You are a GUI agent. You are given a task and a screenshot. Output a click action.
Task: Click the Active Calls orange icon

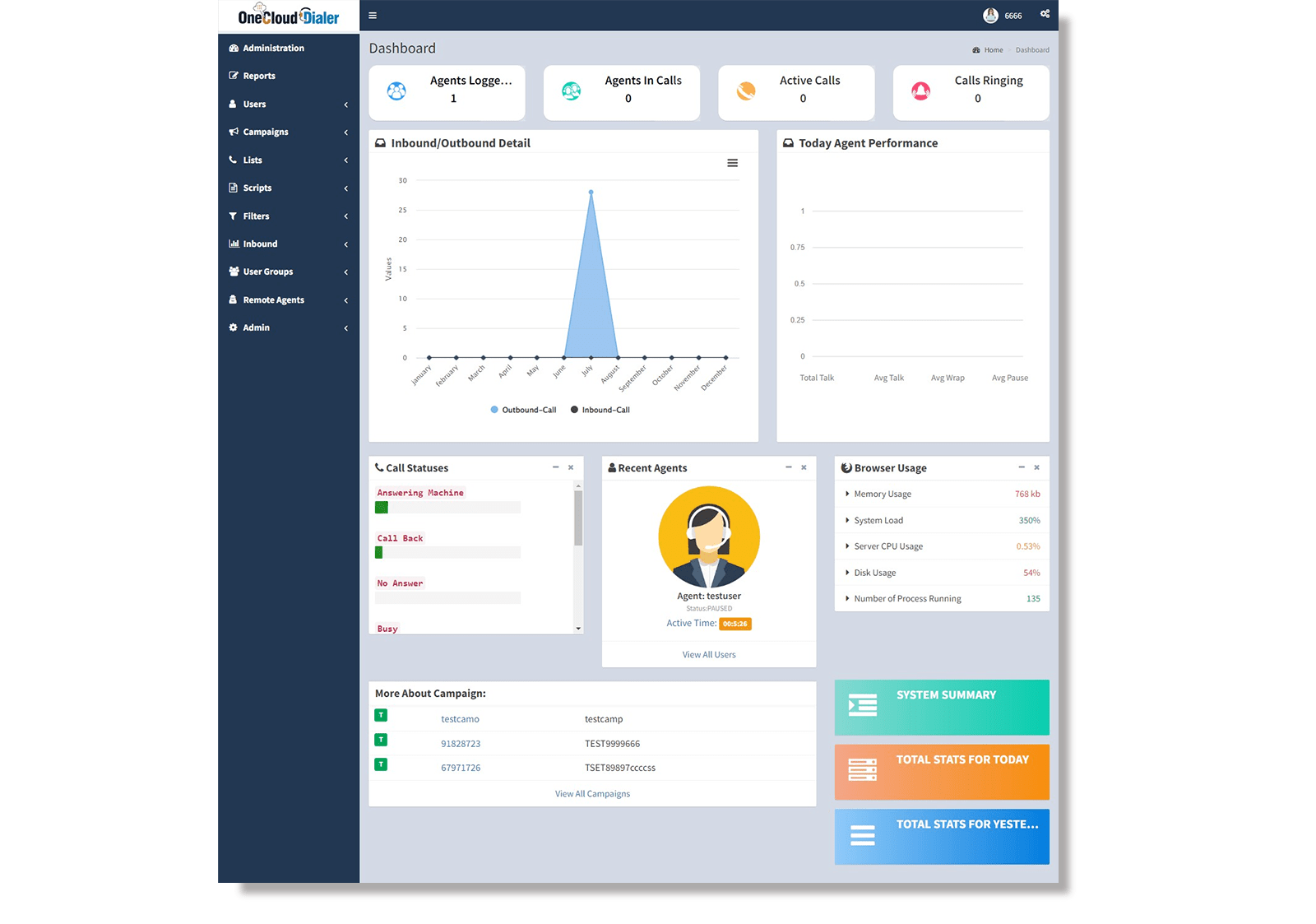(x=746, y=91)
